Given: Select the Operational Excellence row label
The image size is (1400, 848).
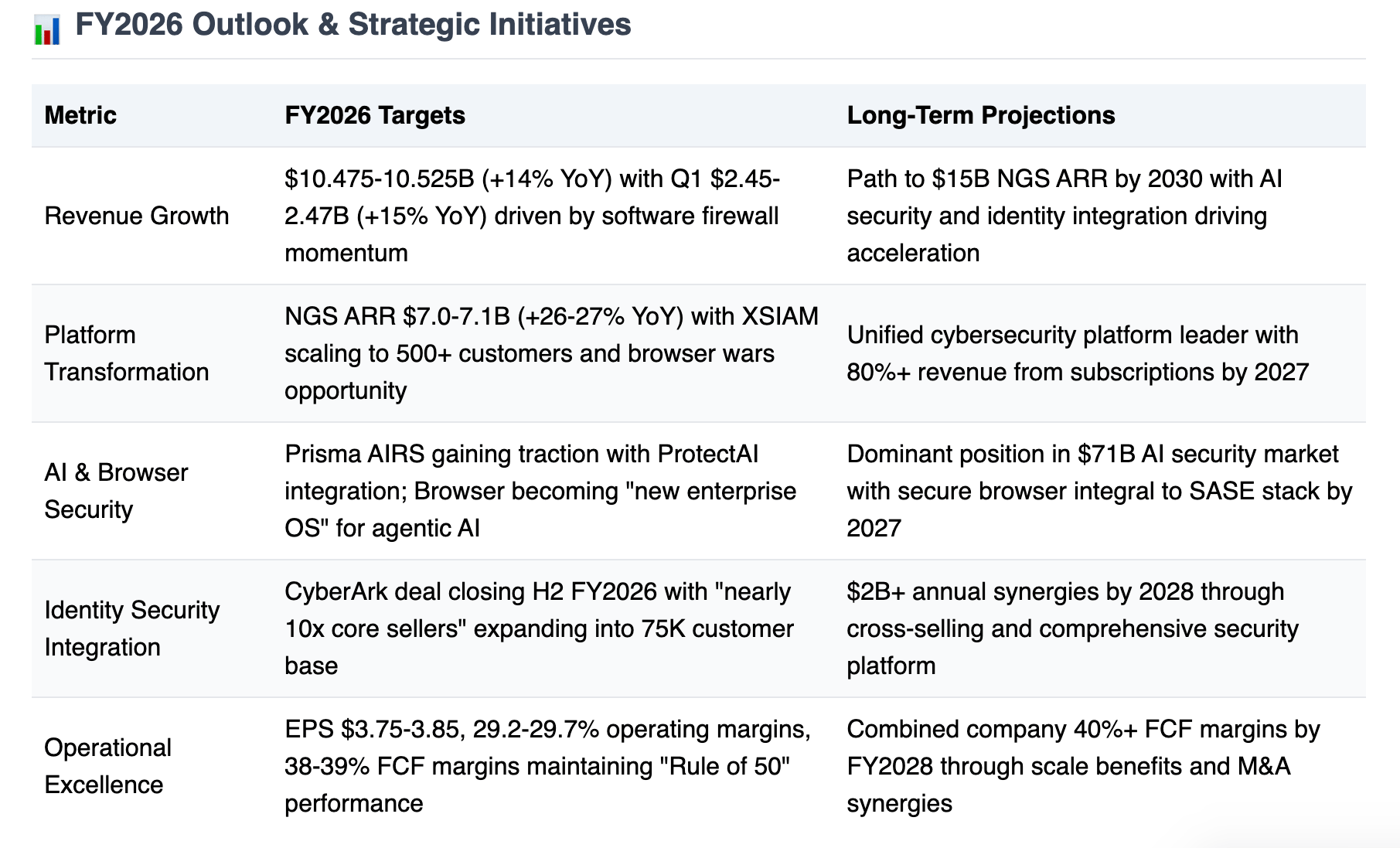Looking at the screenshot, I should click(108, 766).
